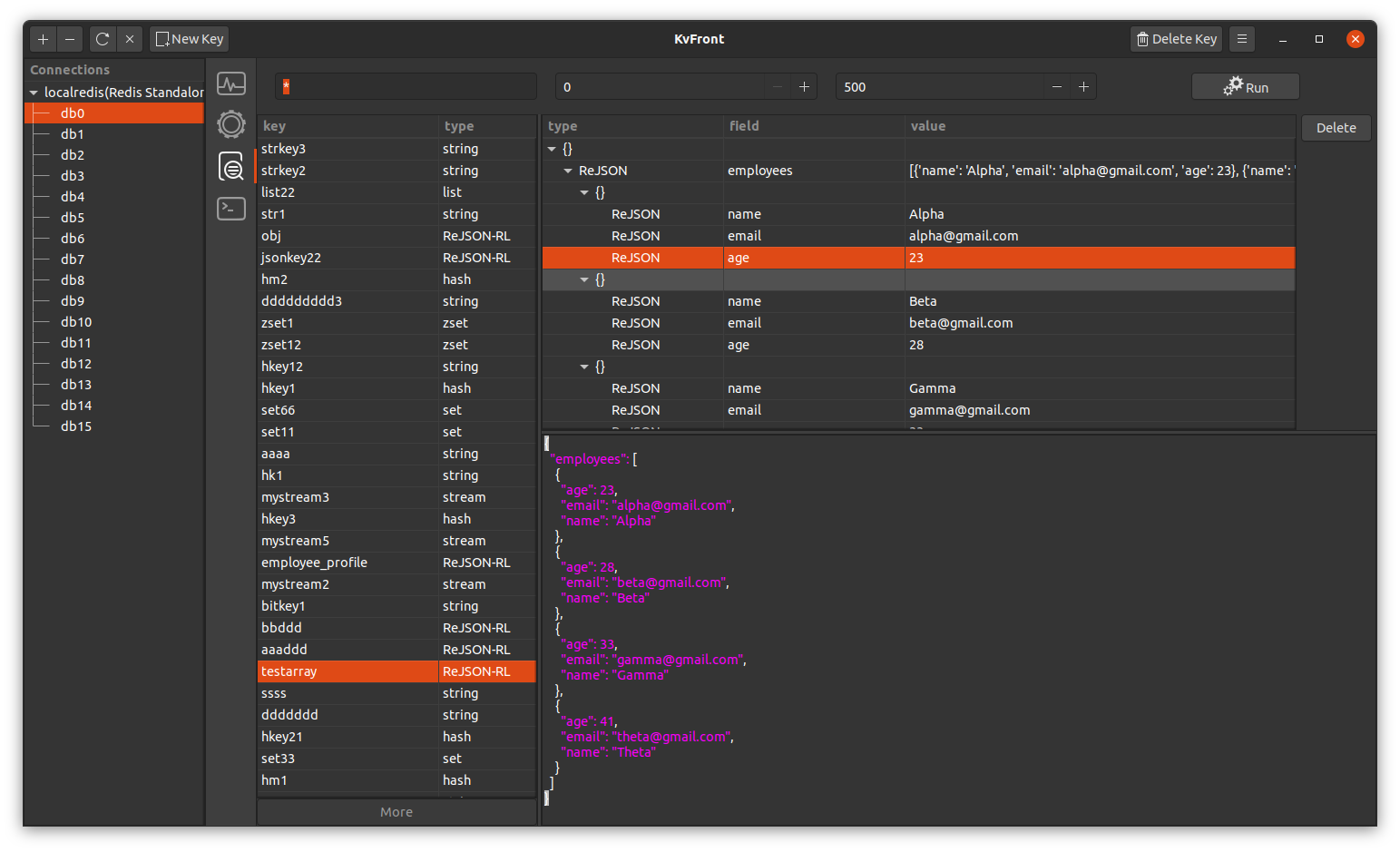
Task: Delete the selected key via Delete Key
Action: 1177,39
